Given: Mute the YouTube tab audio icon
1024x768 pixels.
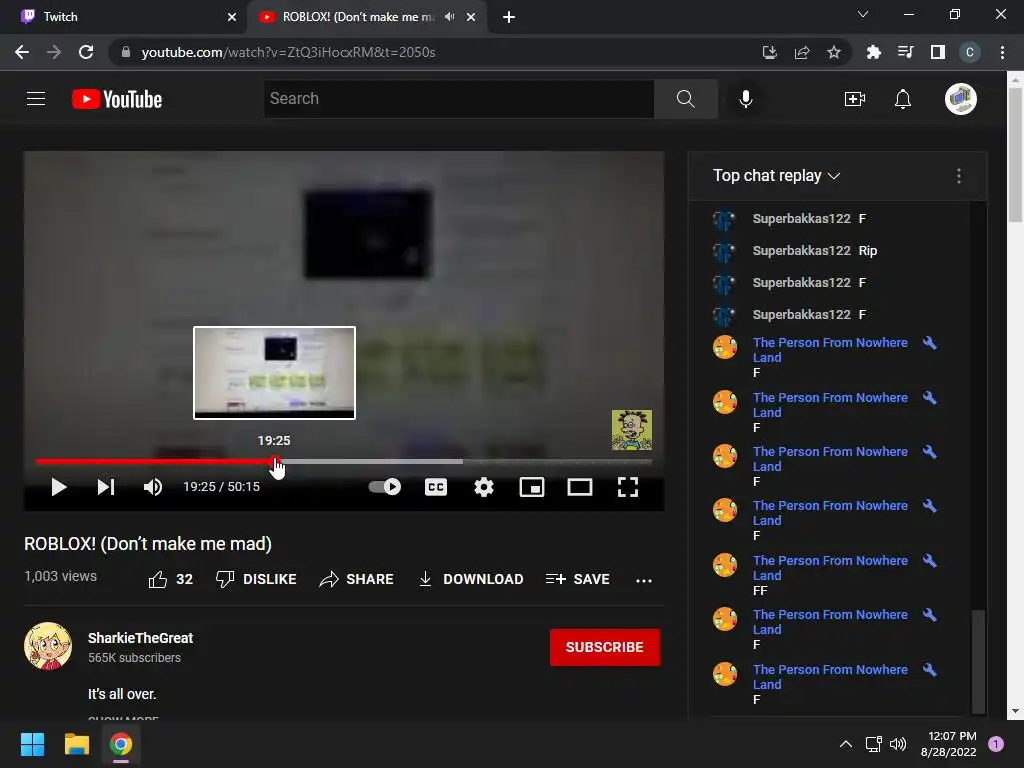Looking at the screenshot, I should (449, 17).
